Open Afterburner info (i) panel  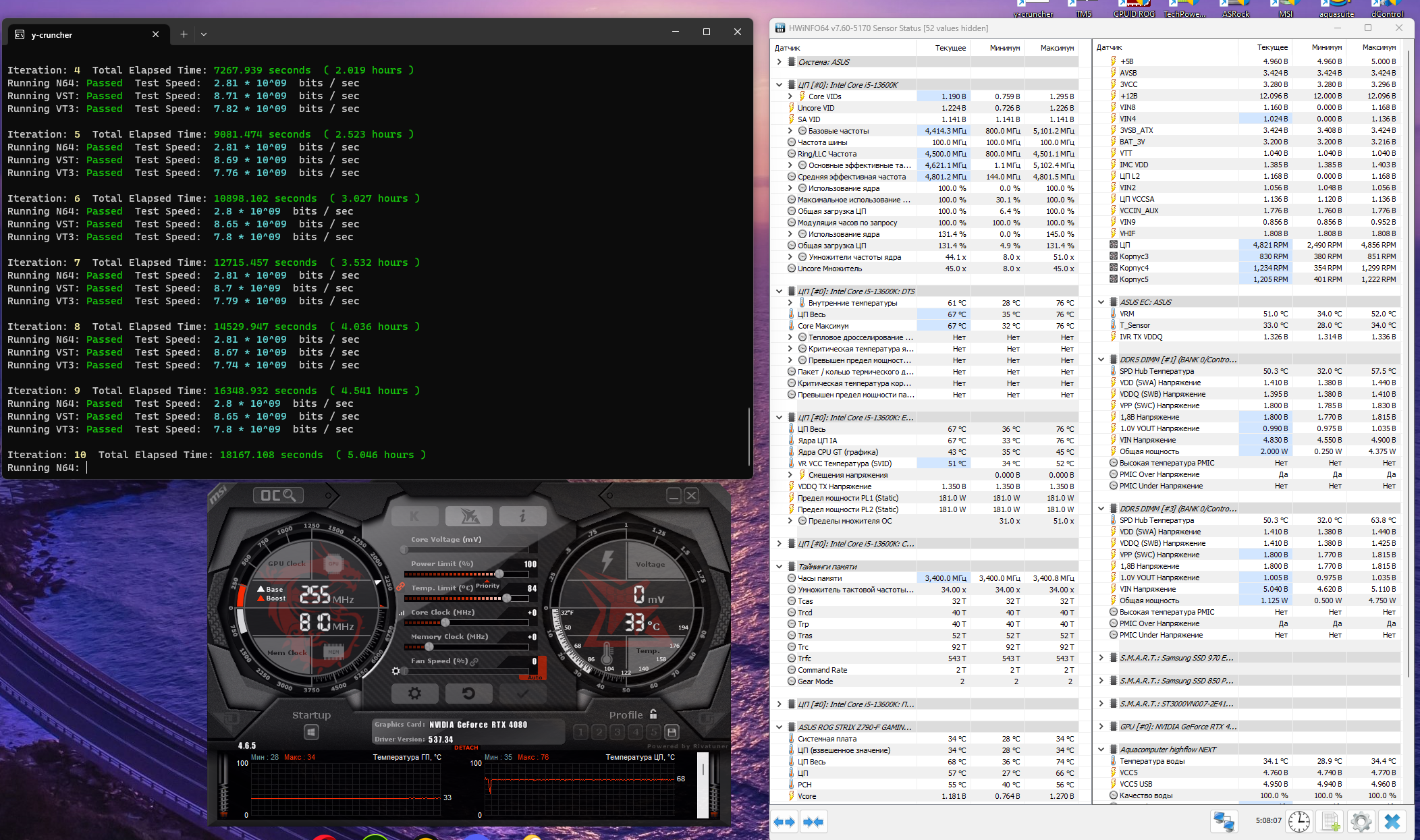click(522, 517)
